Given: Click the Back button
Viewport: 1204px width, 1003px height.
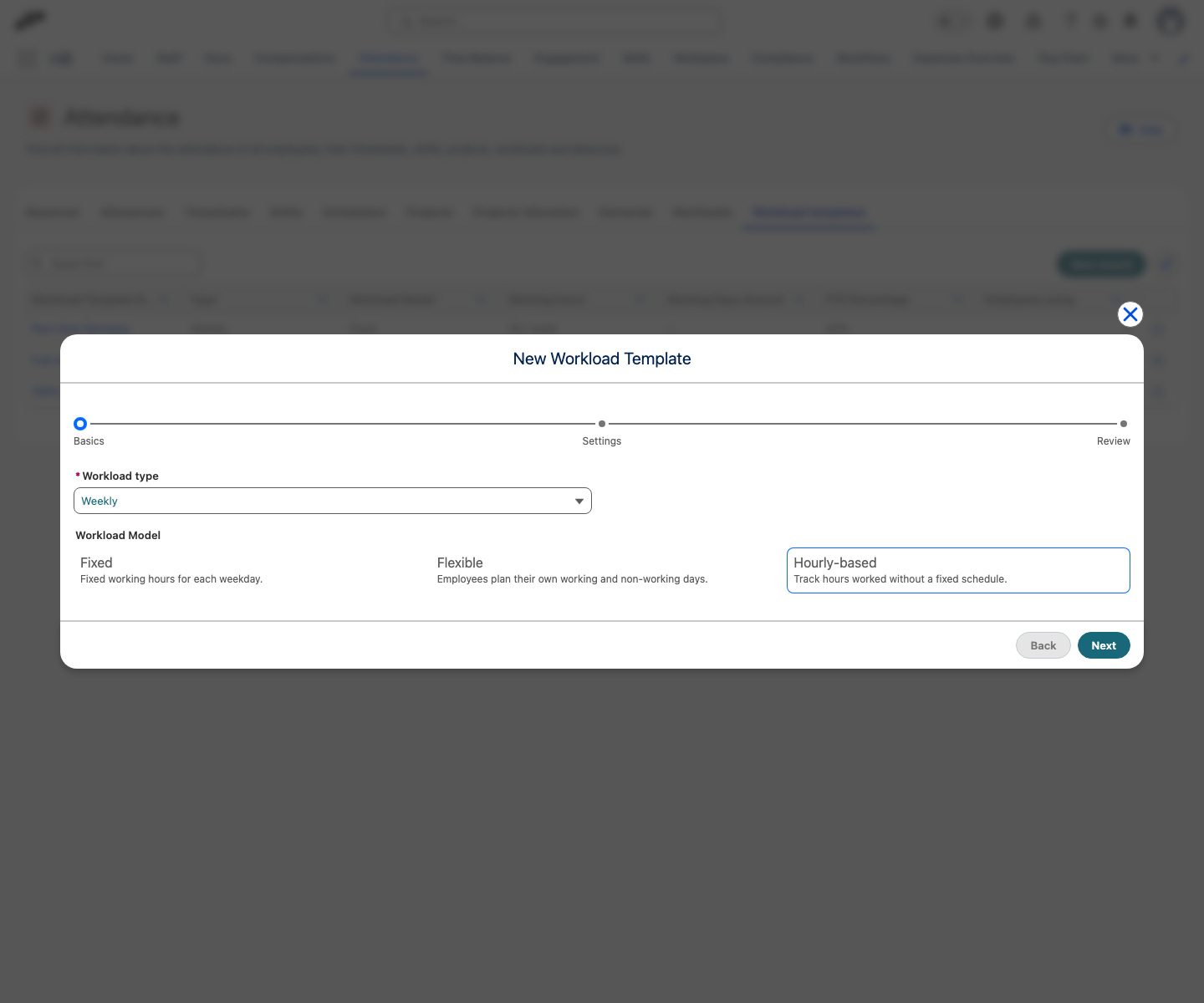Looking at the screenshot, I should [x=1043, y=645].
